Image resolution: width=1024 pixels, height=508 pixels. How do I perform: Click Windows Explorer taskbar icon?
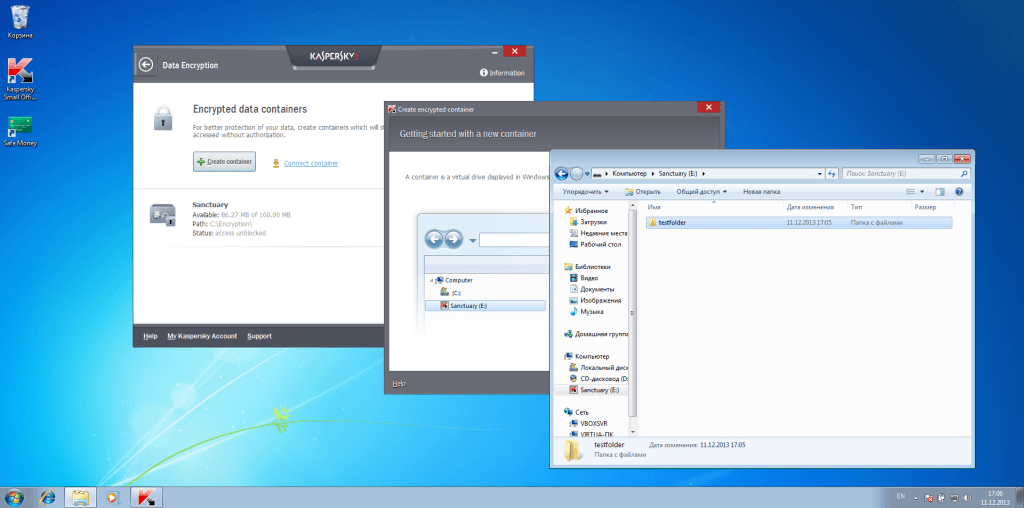(80, 498)
